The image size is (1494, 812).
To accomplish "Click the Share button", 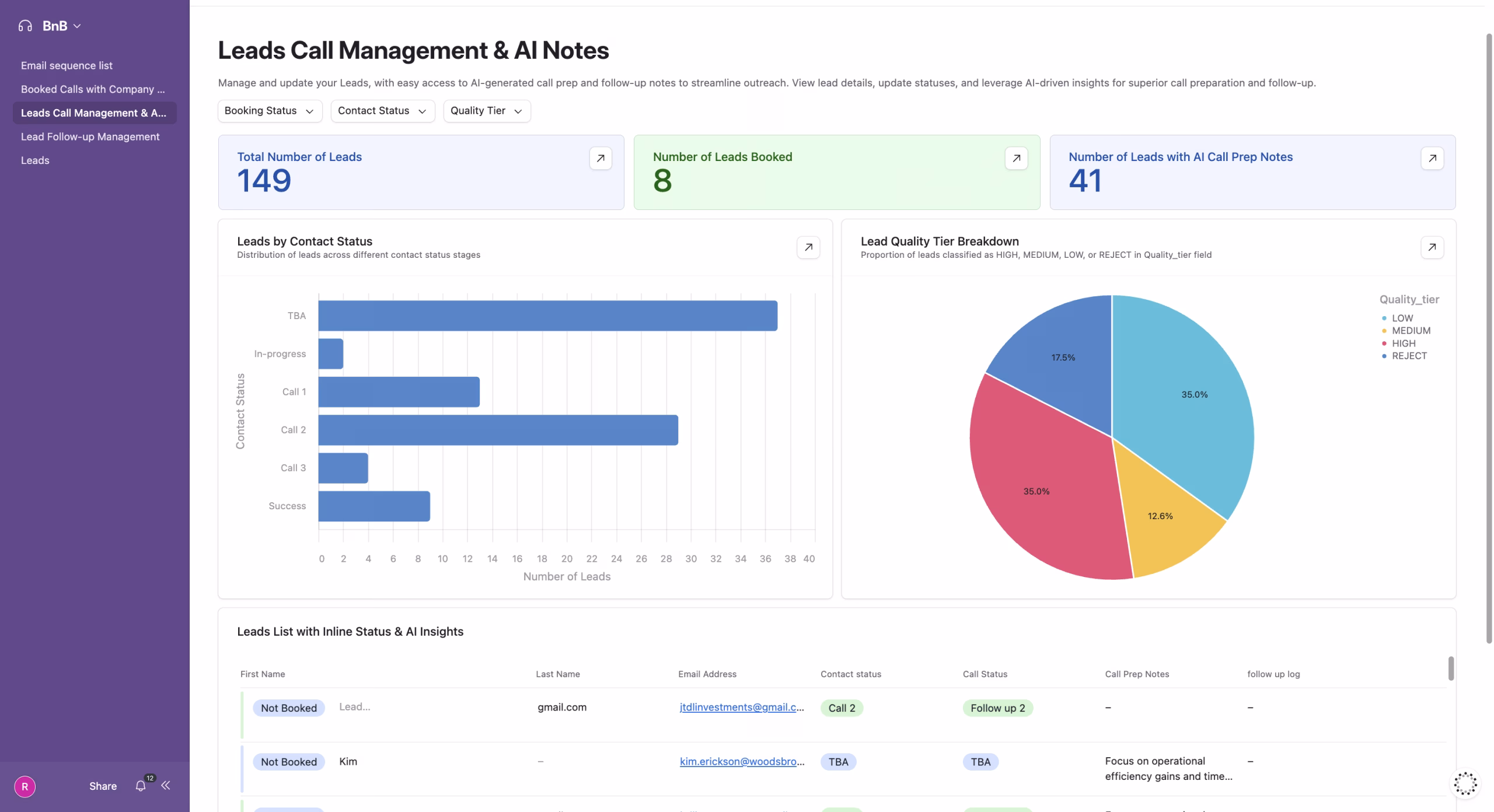I will tap(103, 786).
